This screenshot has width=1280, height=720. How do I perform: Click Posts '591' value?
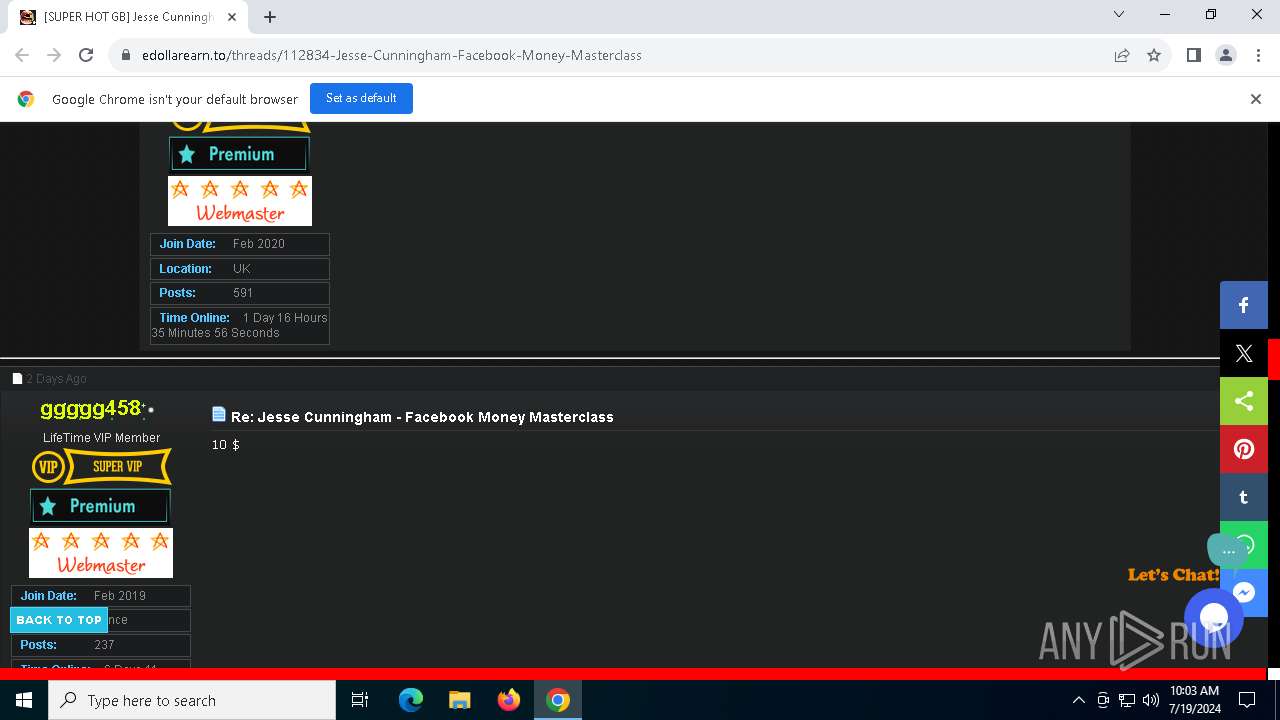pyautogui.click(x=243, y=293)
